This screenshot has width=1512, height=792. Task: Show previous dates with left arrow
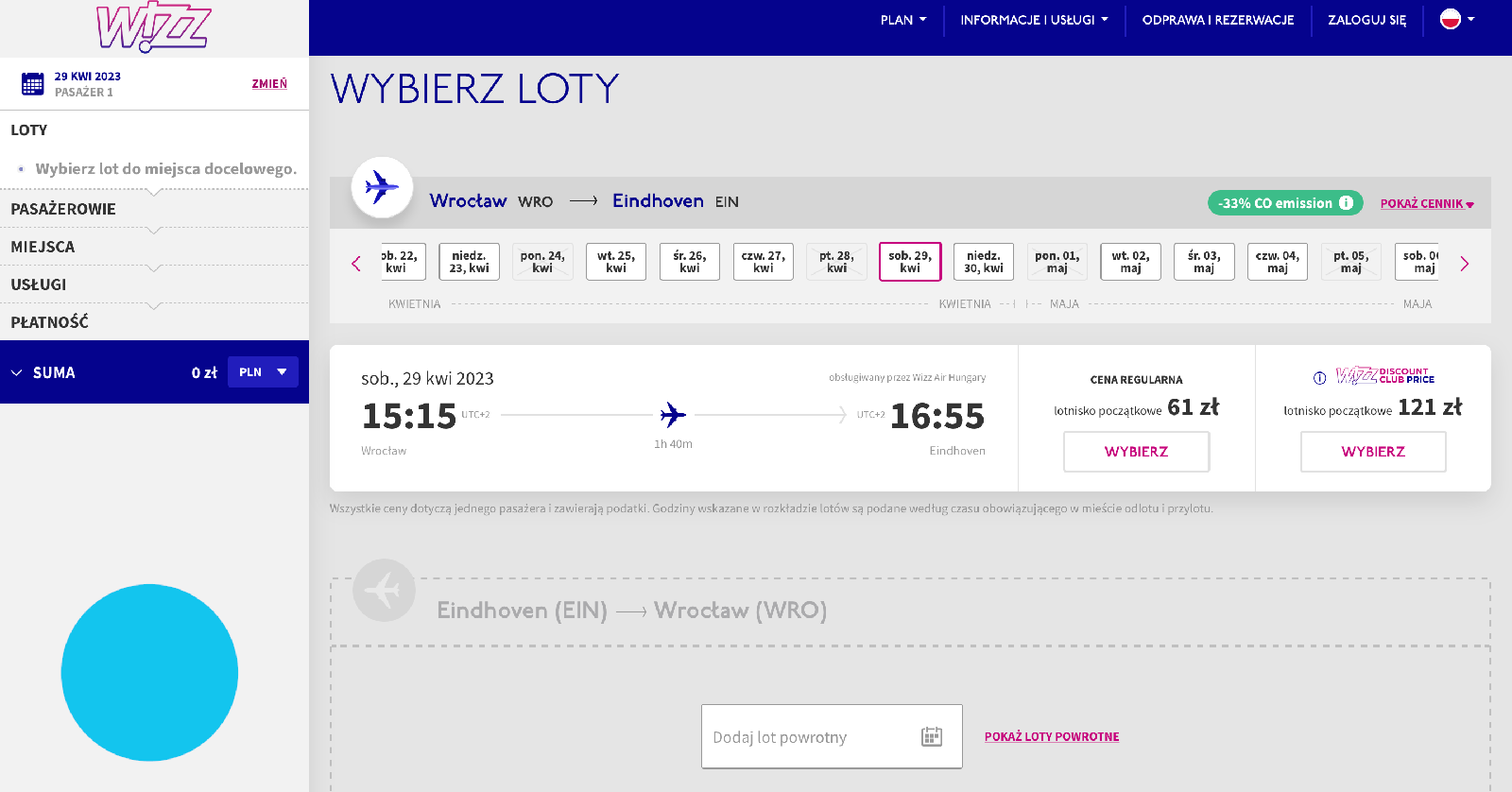356,264
